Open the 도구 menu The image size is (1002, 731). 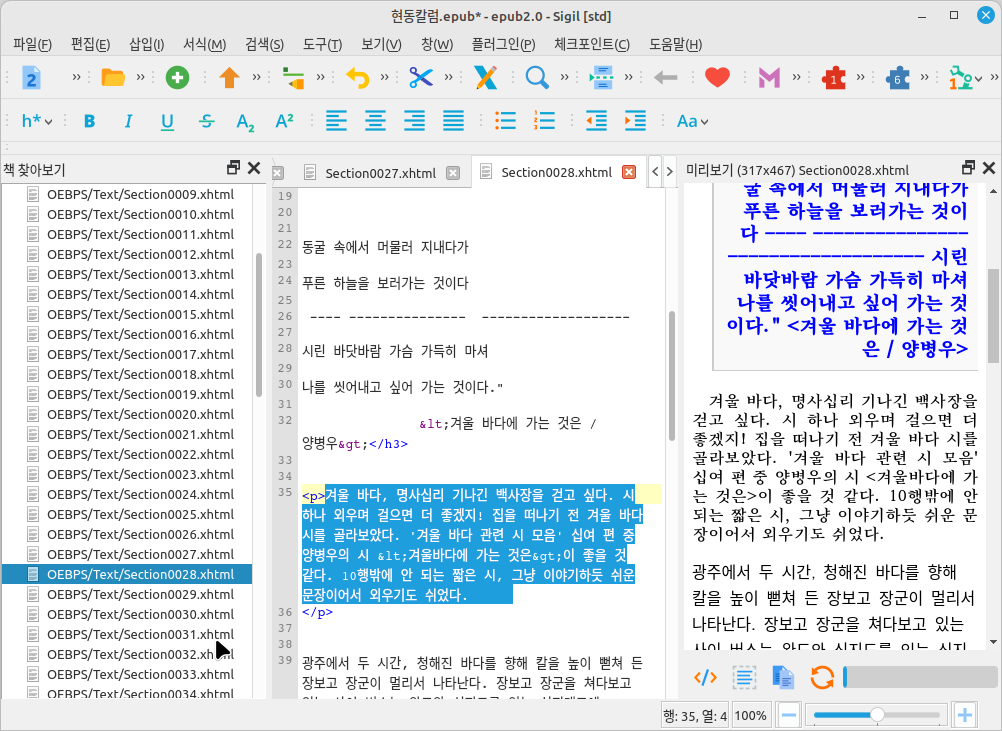pyautogui.click(x=323, y=44)
